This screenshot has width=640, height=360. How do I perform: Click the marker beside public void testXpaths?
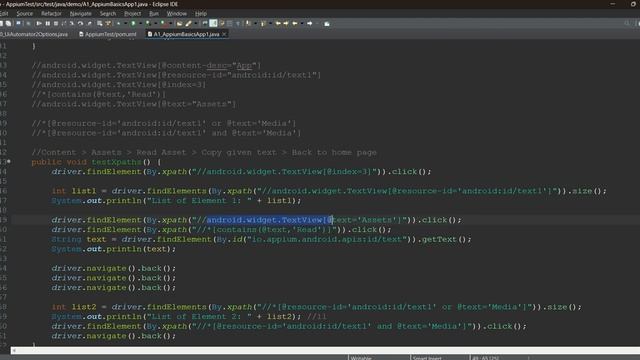point(9,162)
